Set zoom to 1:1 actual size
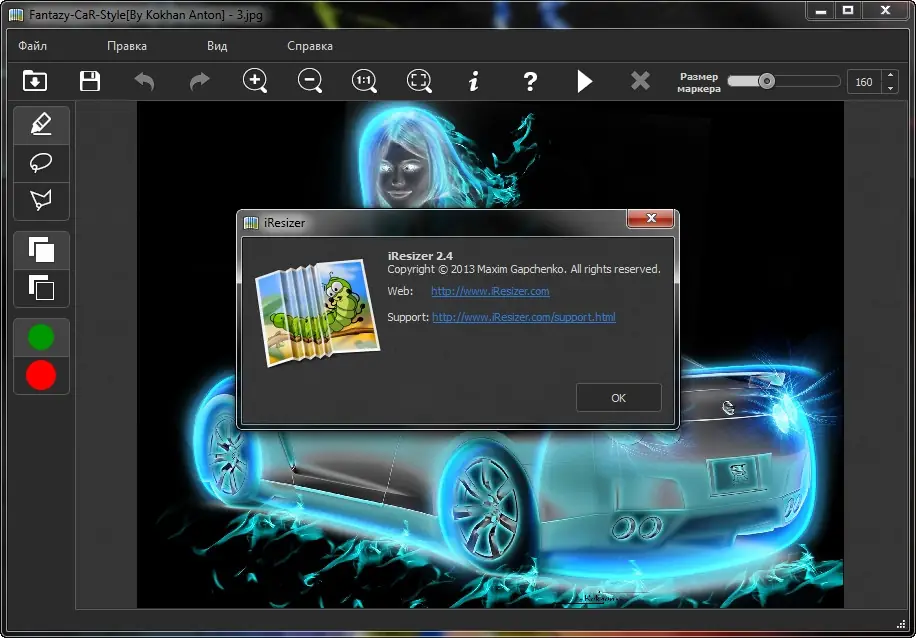 [365, 81]
